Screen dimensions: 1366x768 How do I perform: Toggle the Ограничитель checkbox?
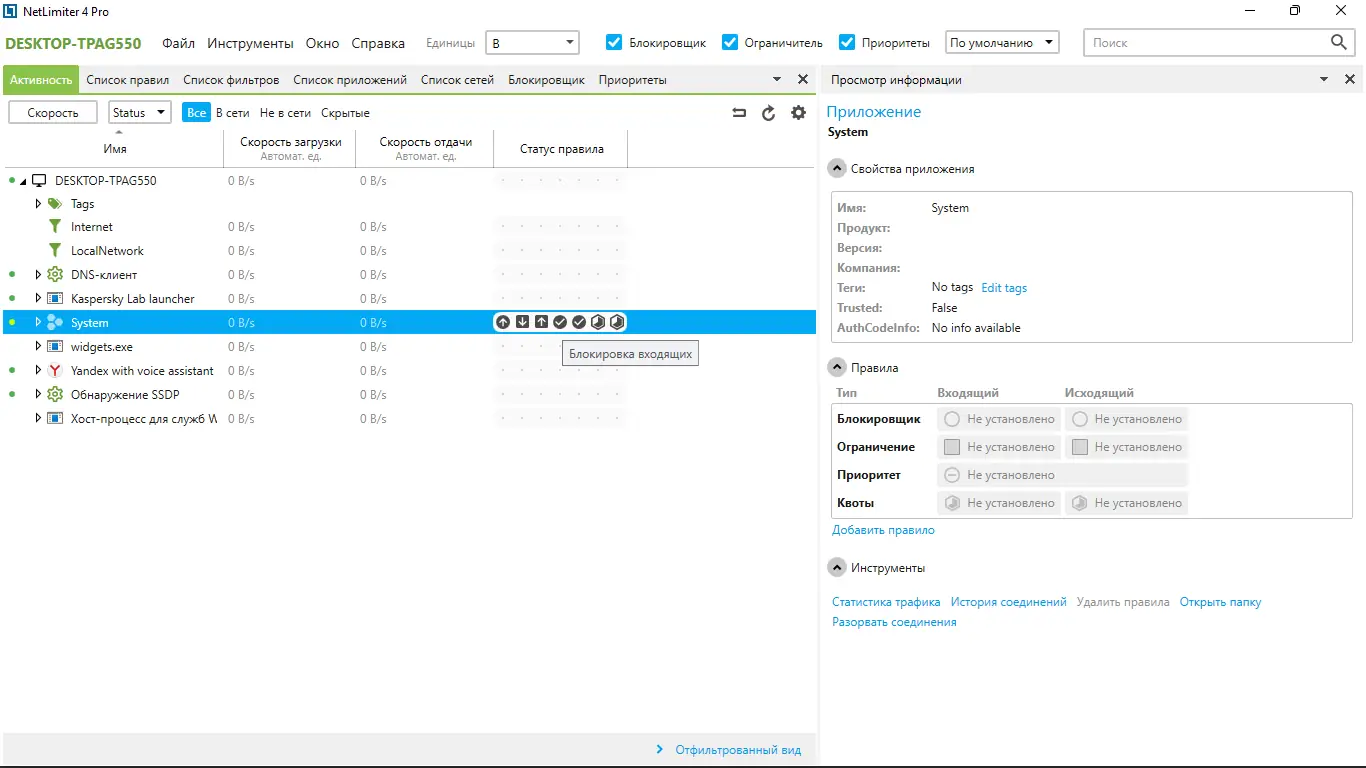click(730, 42)
